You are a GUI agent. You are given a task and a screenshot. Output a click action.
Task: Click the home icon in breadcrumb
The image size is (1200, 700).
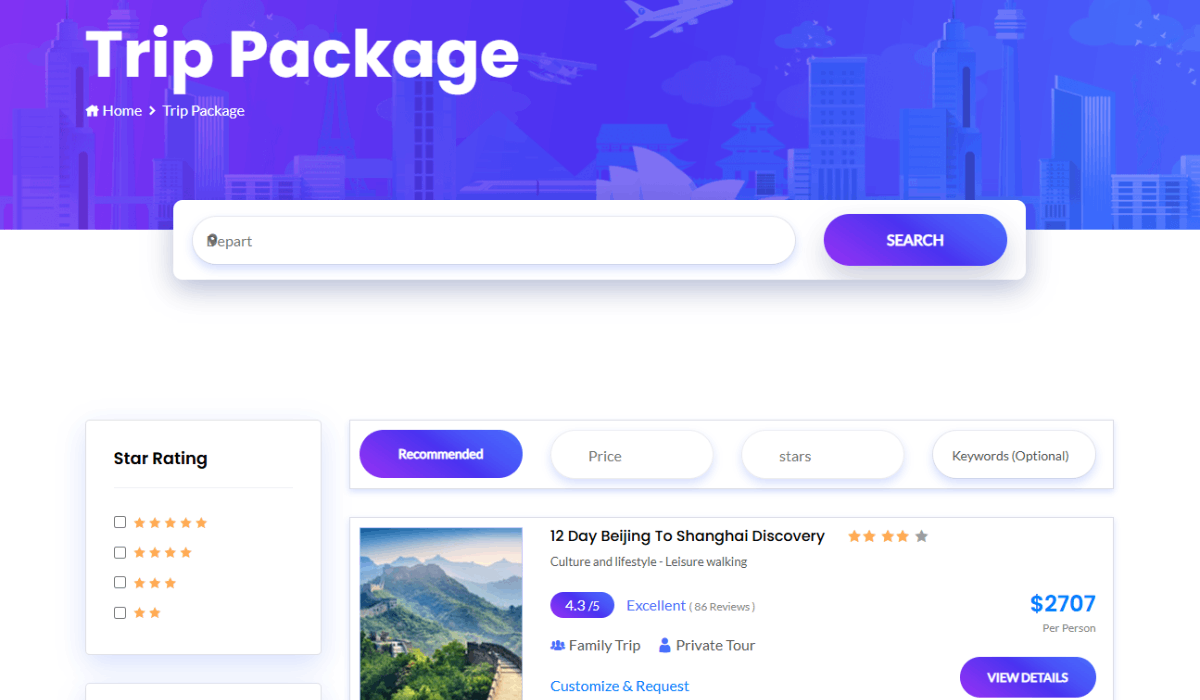point(92,111)
